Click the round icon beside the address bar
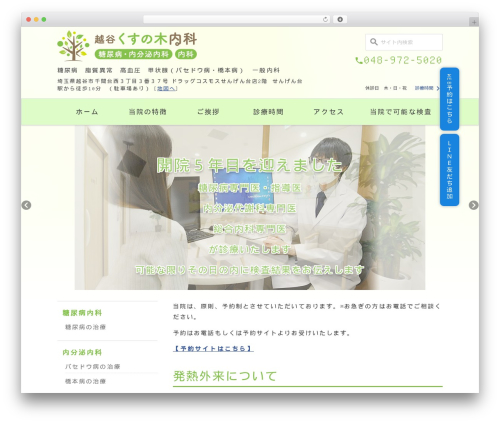This screenshot has height=423, width=500. [x=340, y=19]
